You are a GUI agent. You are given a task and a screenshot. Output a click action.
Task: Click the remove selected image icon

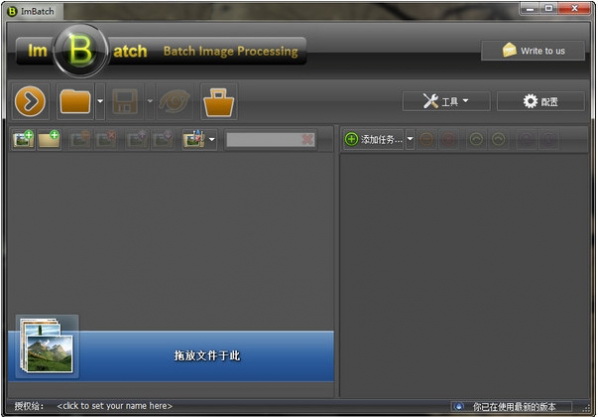point(80,140)
